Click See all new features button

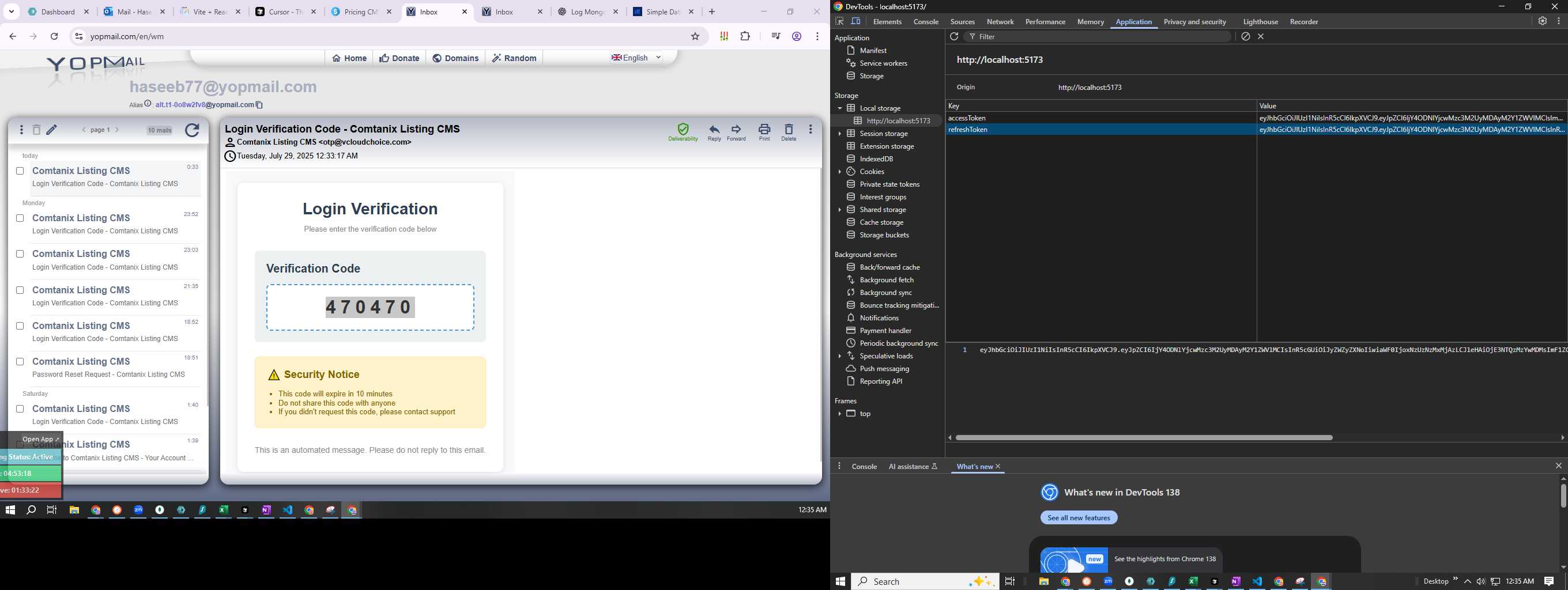click(1079, 517)
